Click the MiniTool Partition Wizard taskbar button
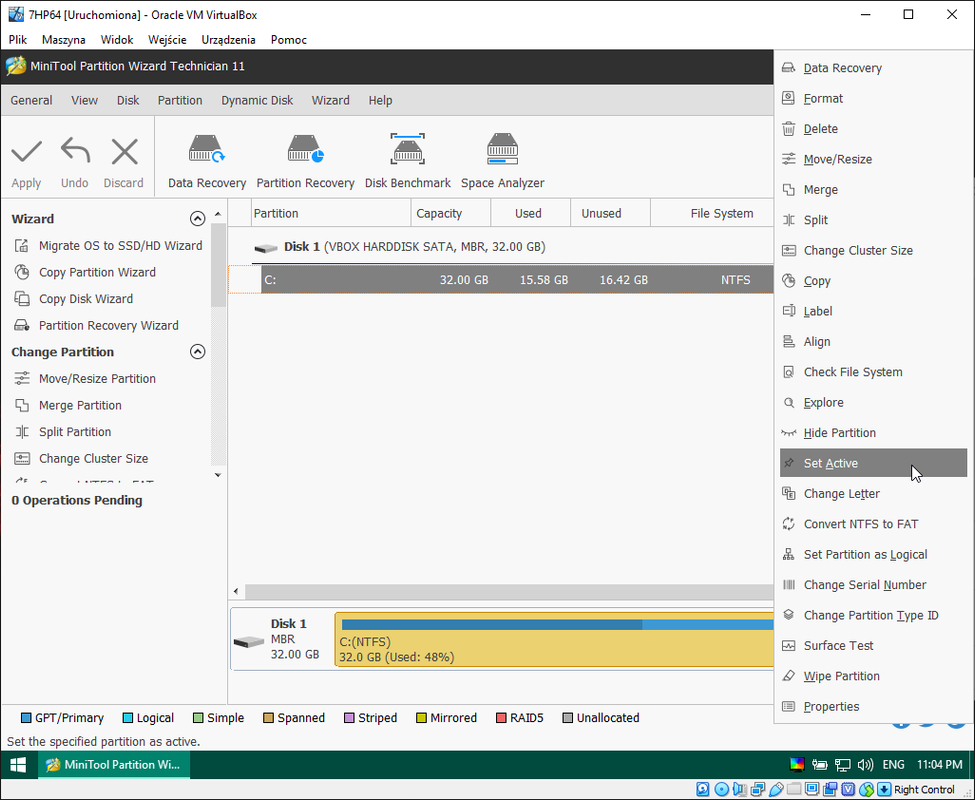This screenshot has width=975, height=800. click(114, 765)
